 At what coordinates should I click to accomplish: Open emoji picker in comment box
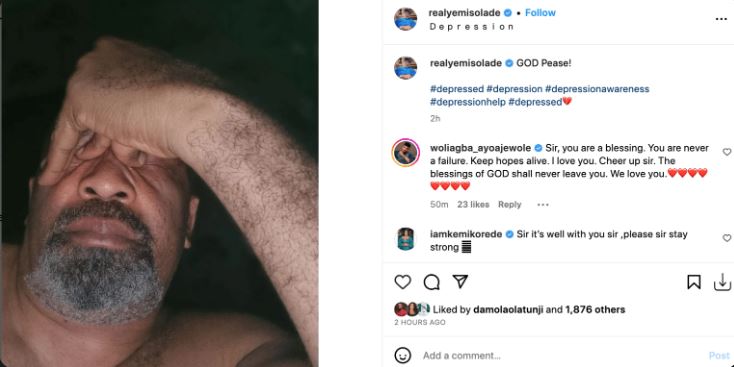coord(403,355)
